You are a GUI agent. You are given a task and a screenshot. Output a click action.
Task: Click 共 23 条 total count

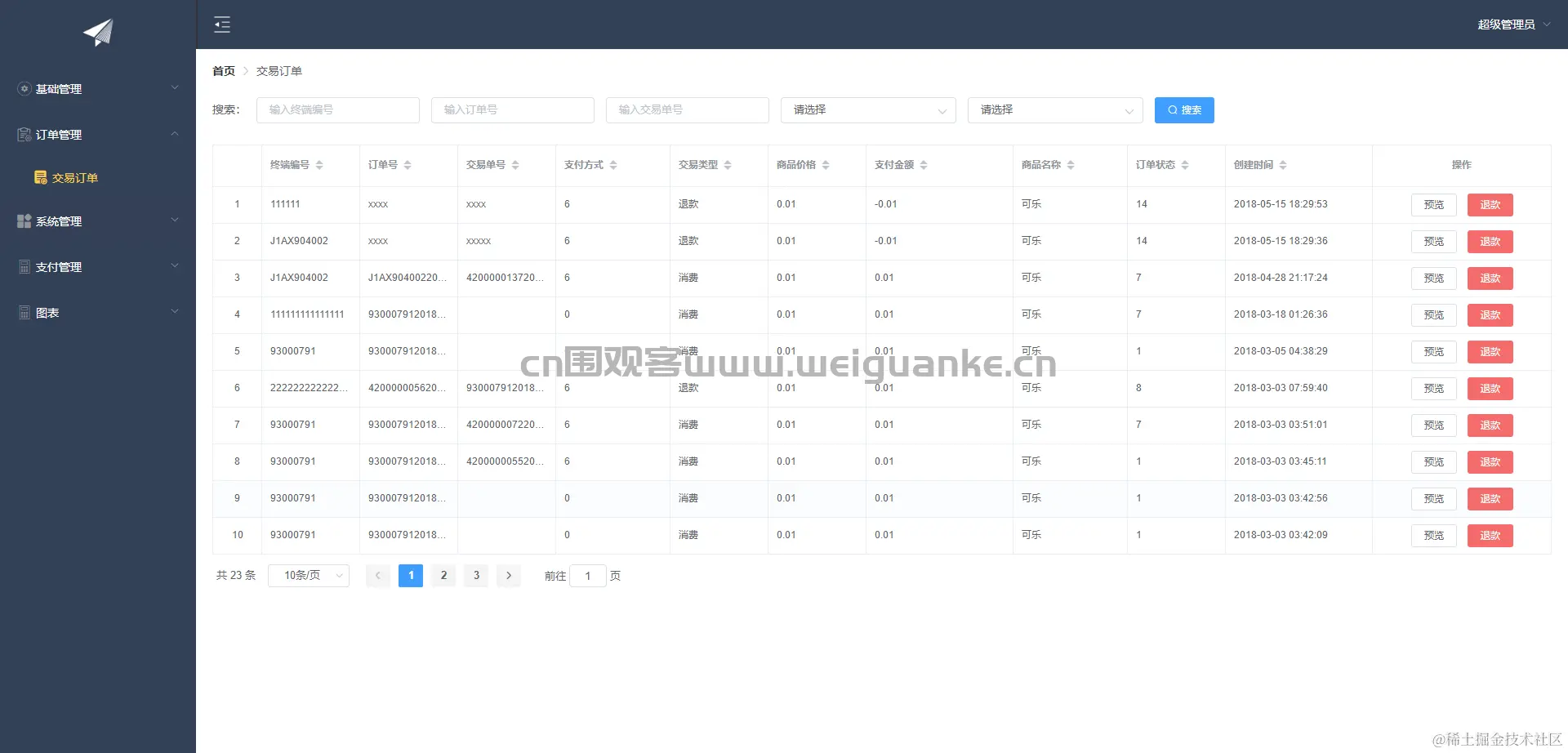(x=236, y=576)
